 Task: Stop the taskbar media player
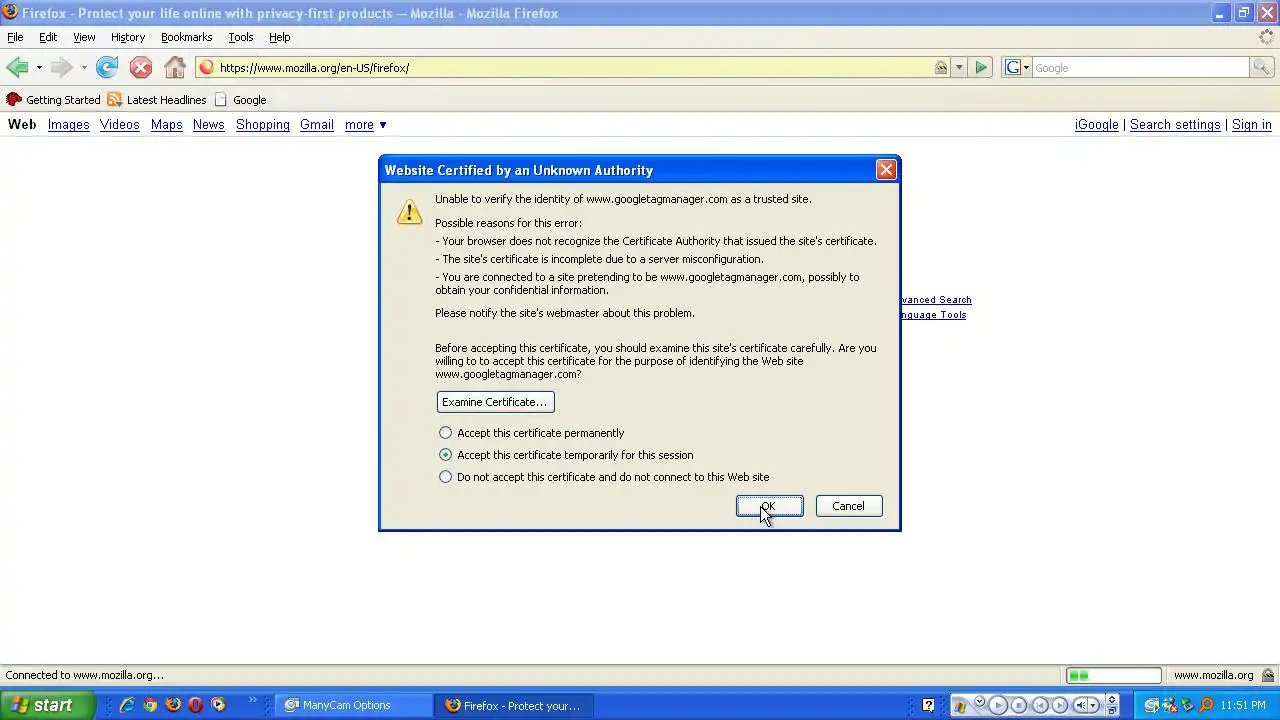pos(1018,705)
